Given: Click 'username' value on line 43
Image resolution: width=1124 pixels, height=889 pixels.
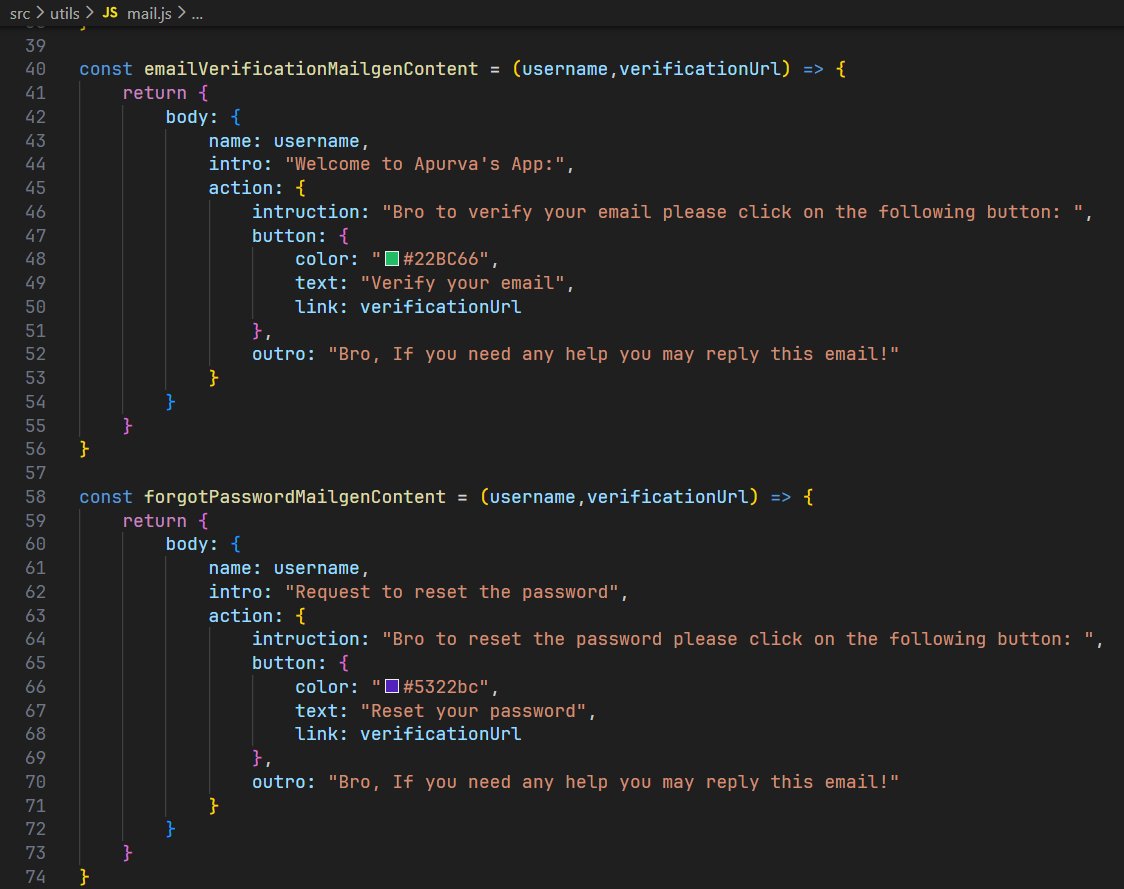Looking at the screenshot, I should click(x=316, y=141).
